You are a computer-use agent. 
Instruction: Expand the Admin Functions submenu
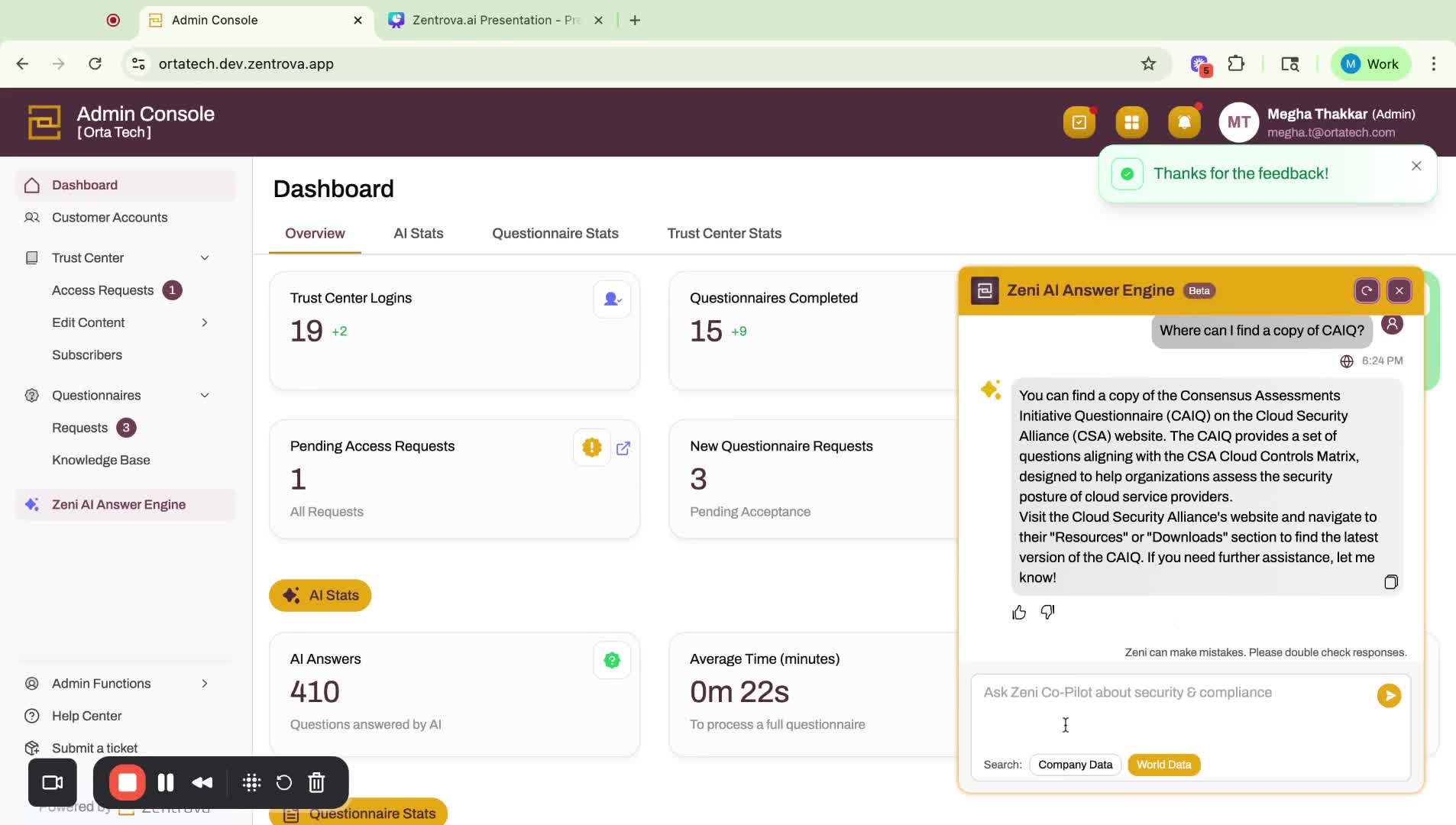pos(204,684)
